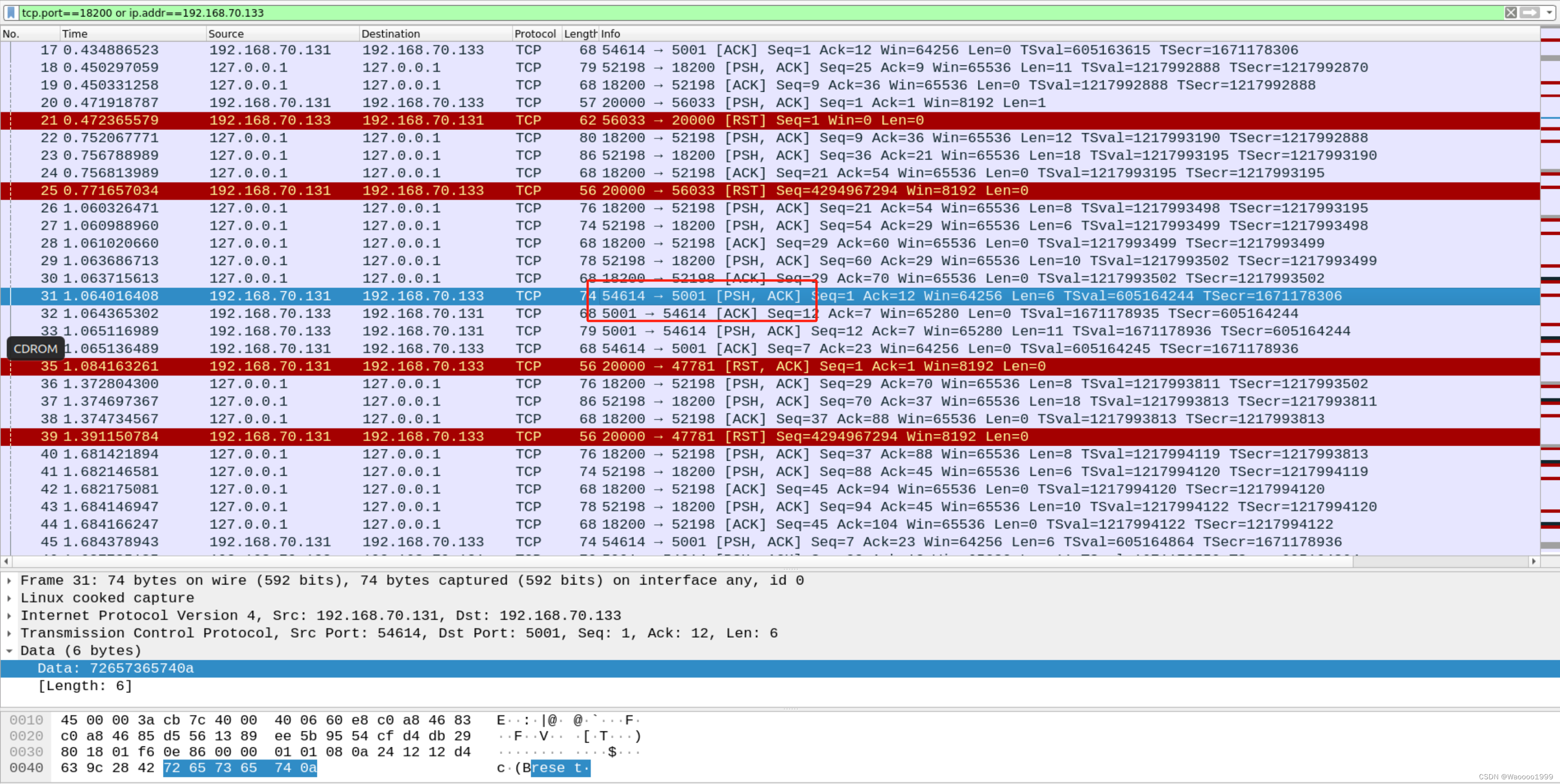Select packet 32 ACK from port 5001
1560x784 pixels.
point(770,313)
